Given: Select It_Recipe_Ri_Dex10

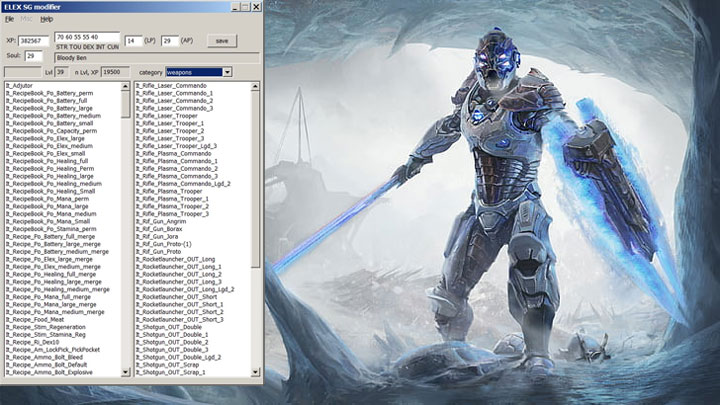Looking at the screenshot, I should (x=33, y=342).
